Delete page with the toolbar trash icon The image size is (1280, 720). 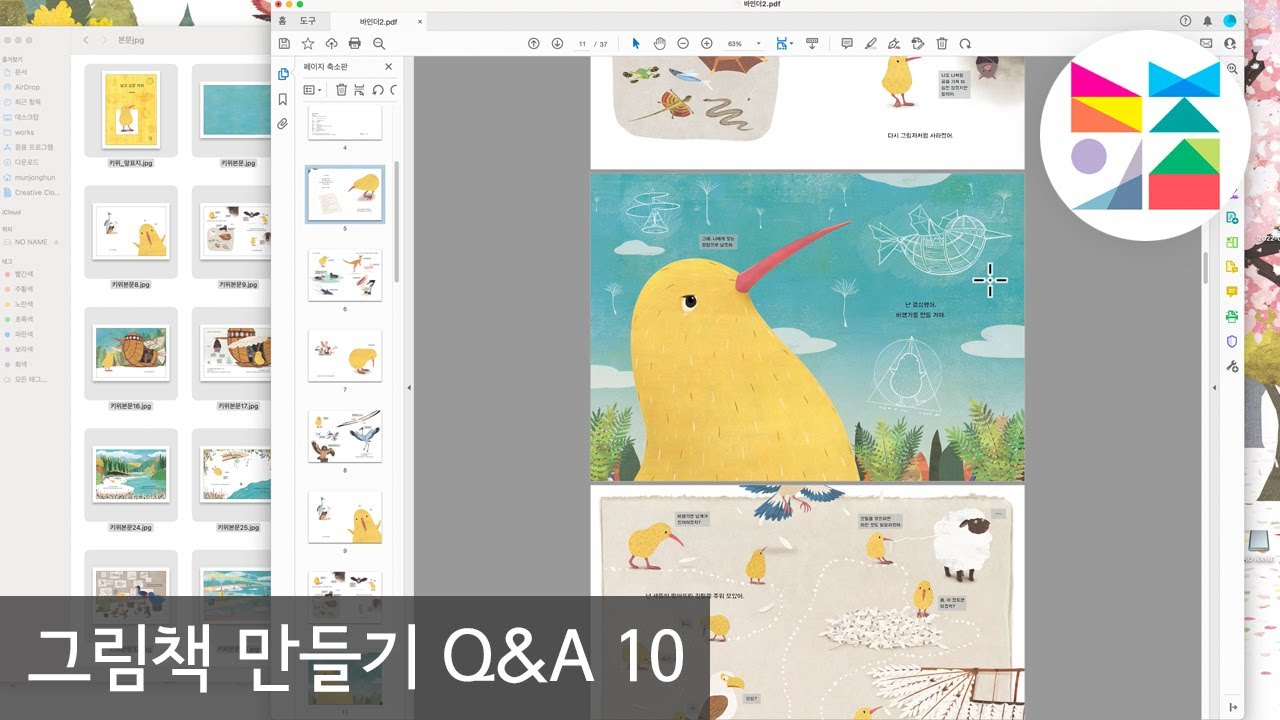tap(942, 44)
